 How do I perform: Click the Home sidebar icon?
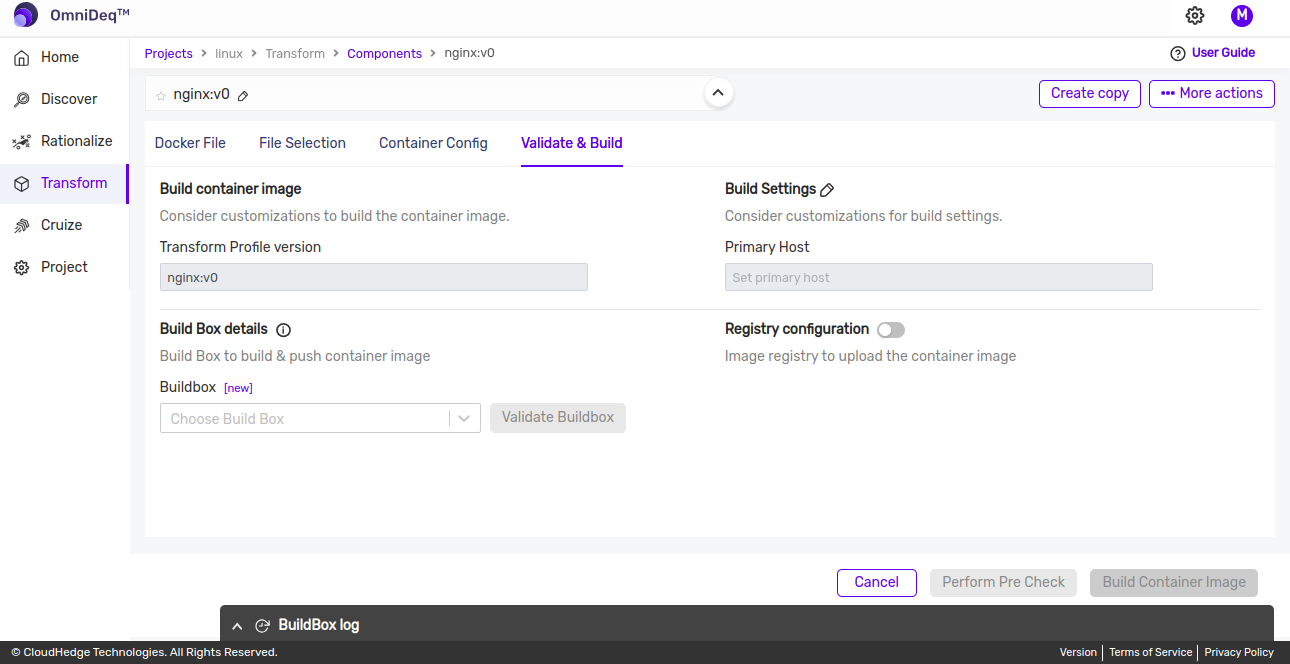click(21, 58)
